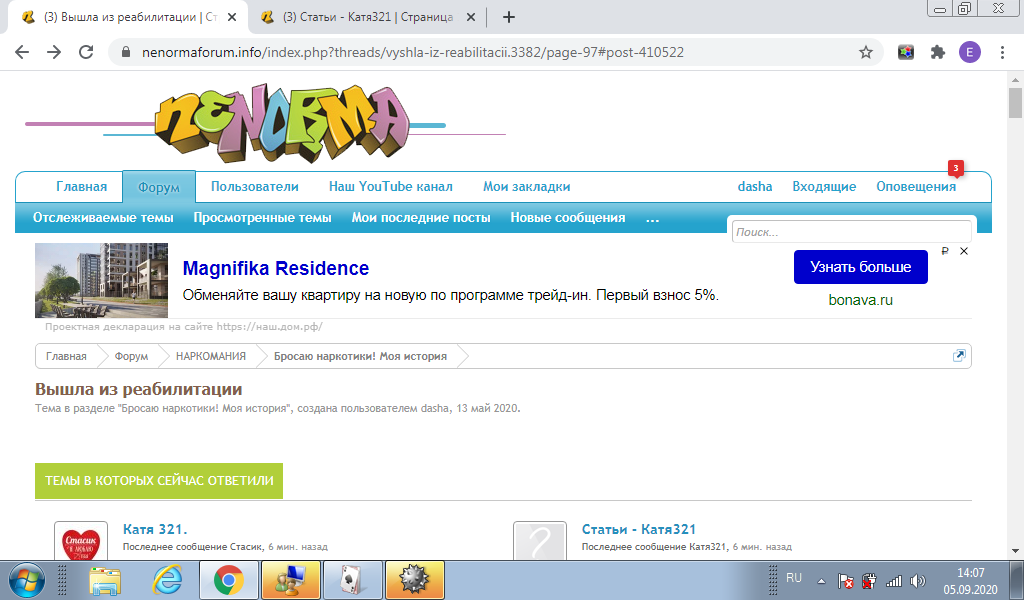Click the forum search field

[850, 232]
